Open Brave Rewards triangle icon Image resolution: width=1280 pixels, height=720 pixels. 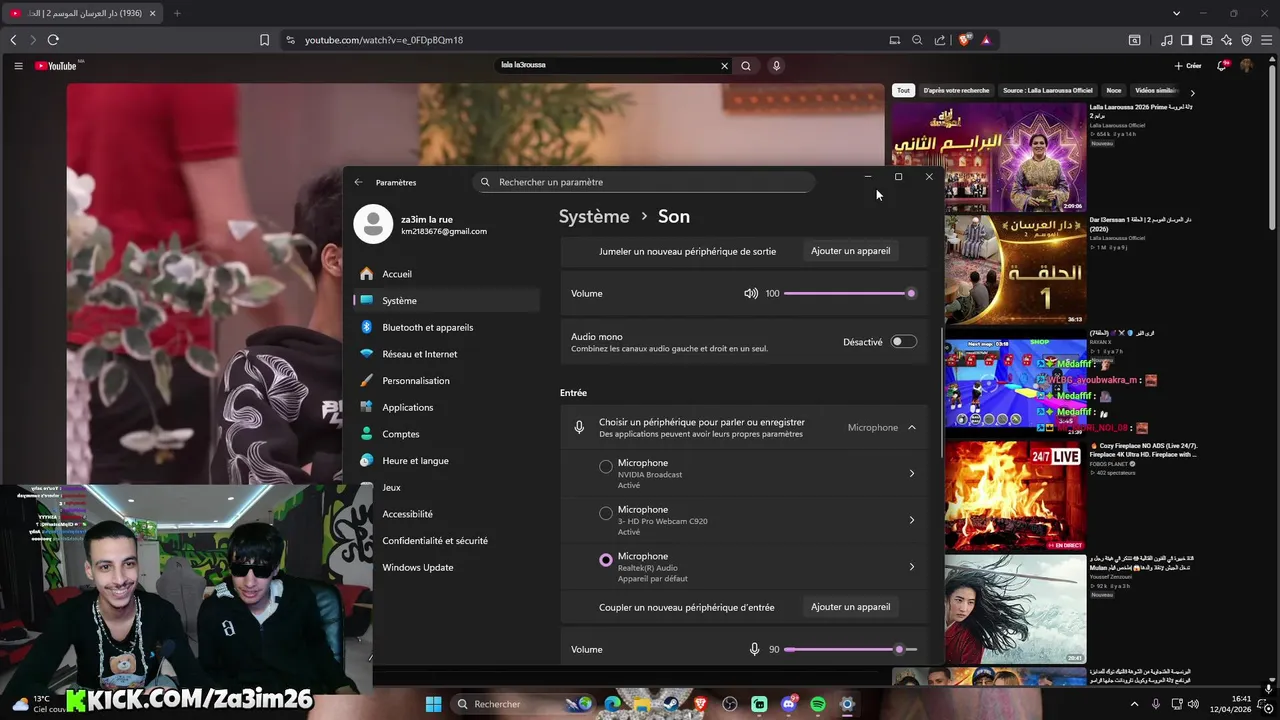(x=986, y=40)
